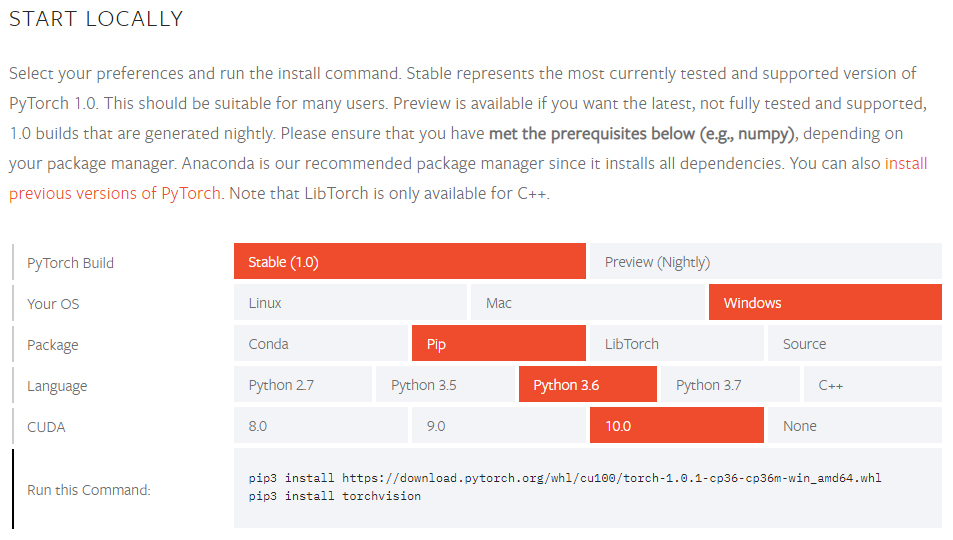Select the Stable (1.0) build option
The image size is (953, 540).
pos(409,262)
